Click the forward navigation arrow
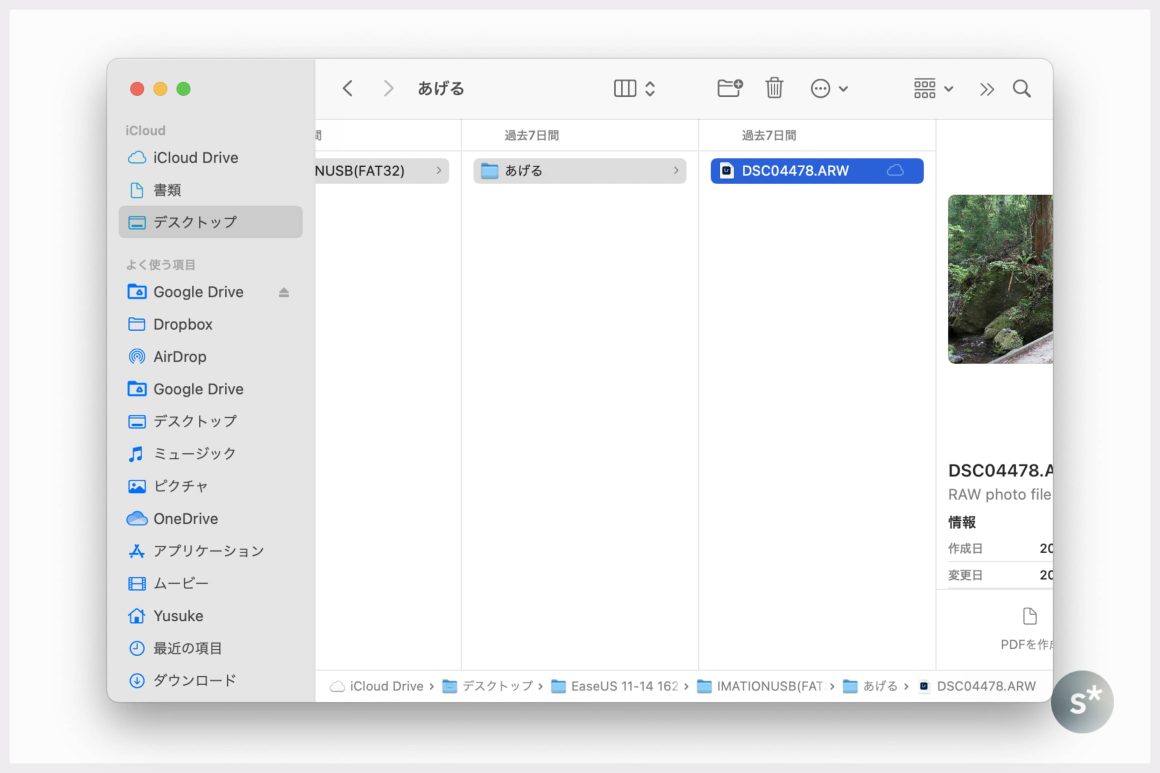Image resolution: width=1160 pixels, height=773 pixels. pyautogui.click(x=388, y=89)
